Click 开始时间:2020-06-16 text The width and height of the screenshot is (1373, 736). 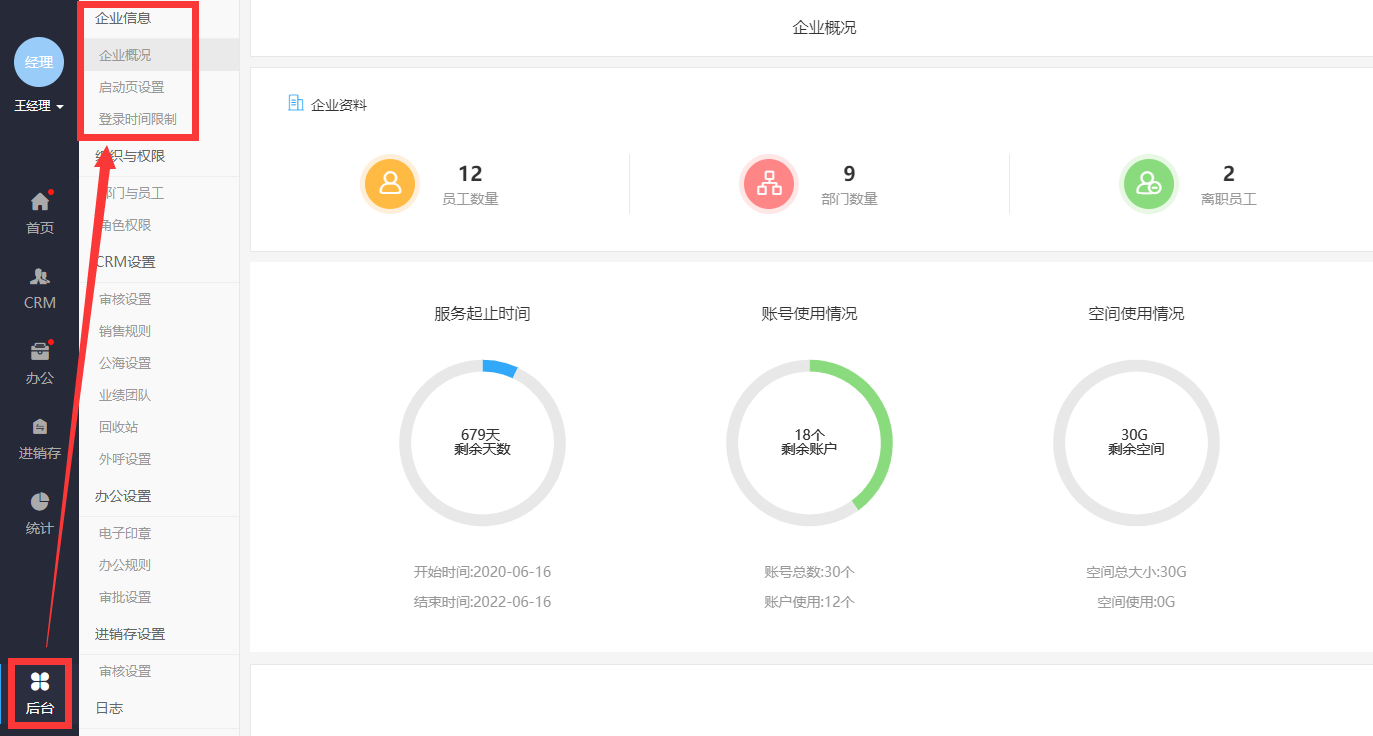[x=482, y=572]
